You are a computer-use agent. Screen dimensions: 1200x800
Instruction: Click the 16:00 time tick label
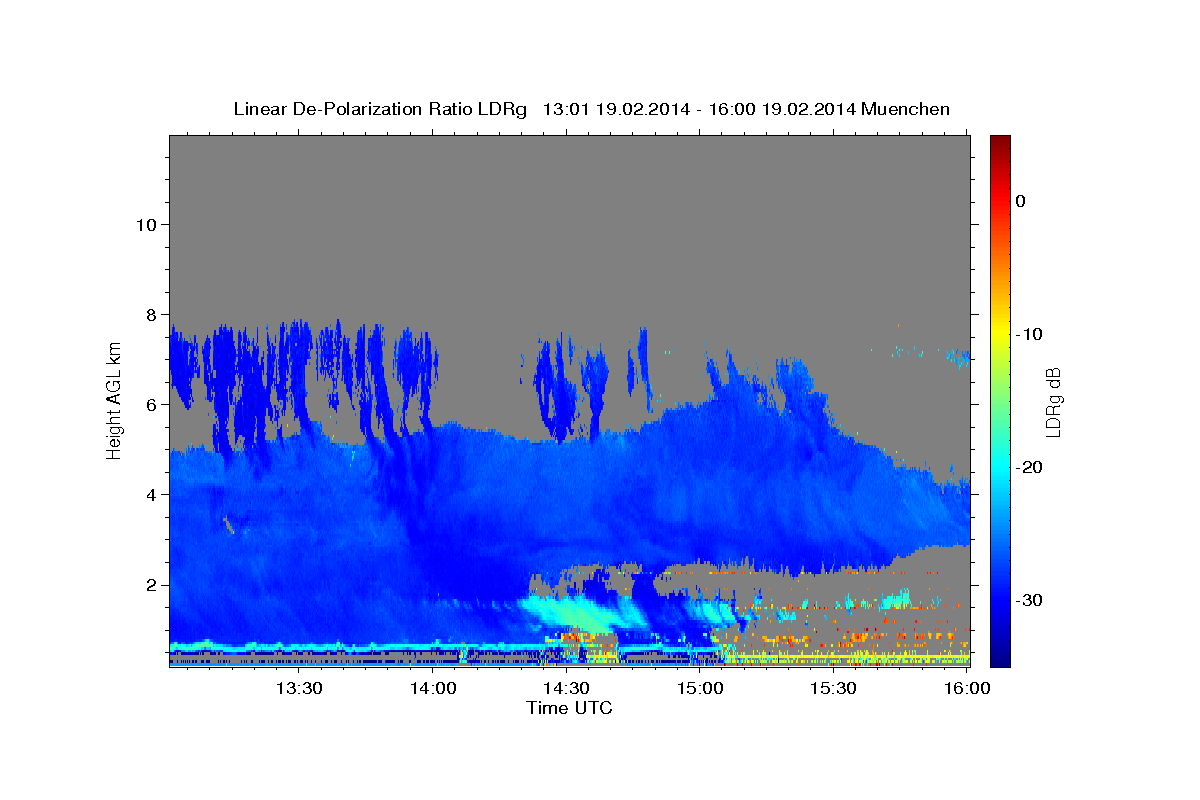click(967, 688)
